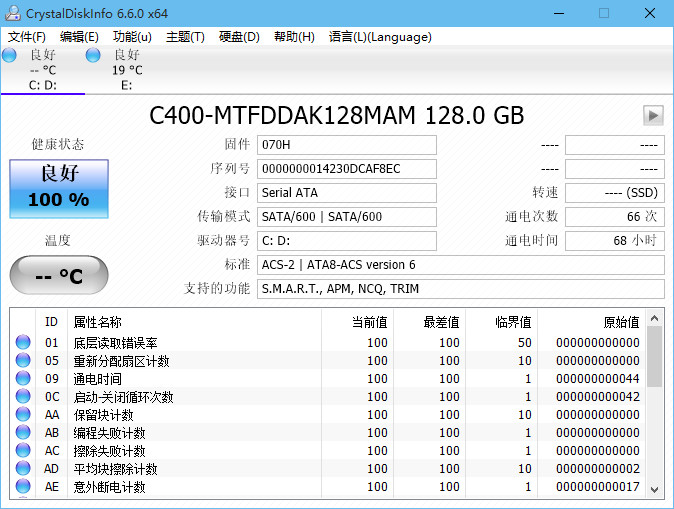Image resolution: width=674 pixels, height=509 pixels.
Task: Click the next disk arrow button
Action: [x=653, y=115]
